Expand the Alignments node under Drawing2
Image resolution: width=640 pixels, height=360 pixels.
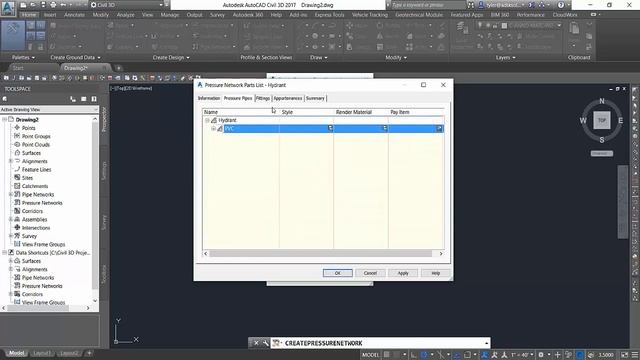tap(11, 161)
